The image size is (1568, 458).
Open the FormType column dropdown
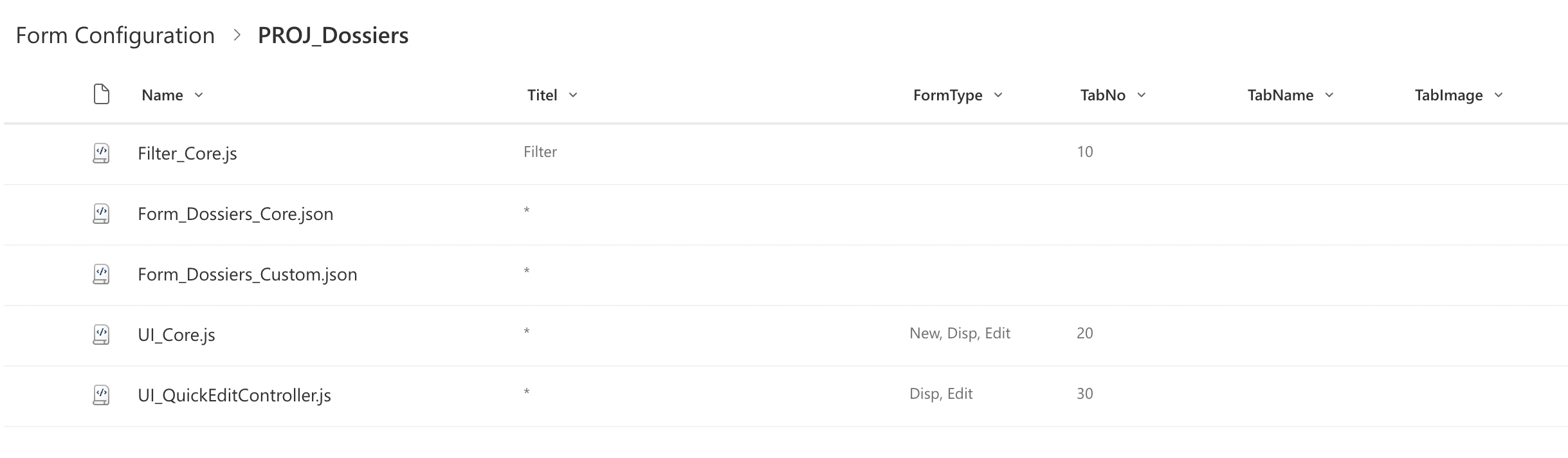click(998, 95)
